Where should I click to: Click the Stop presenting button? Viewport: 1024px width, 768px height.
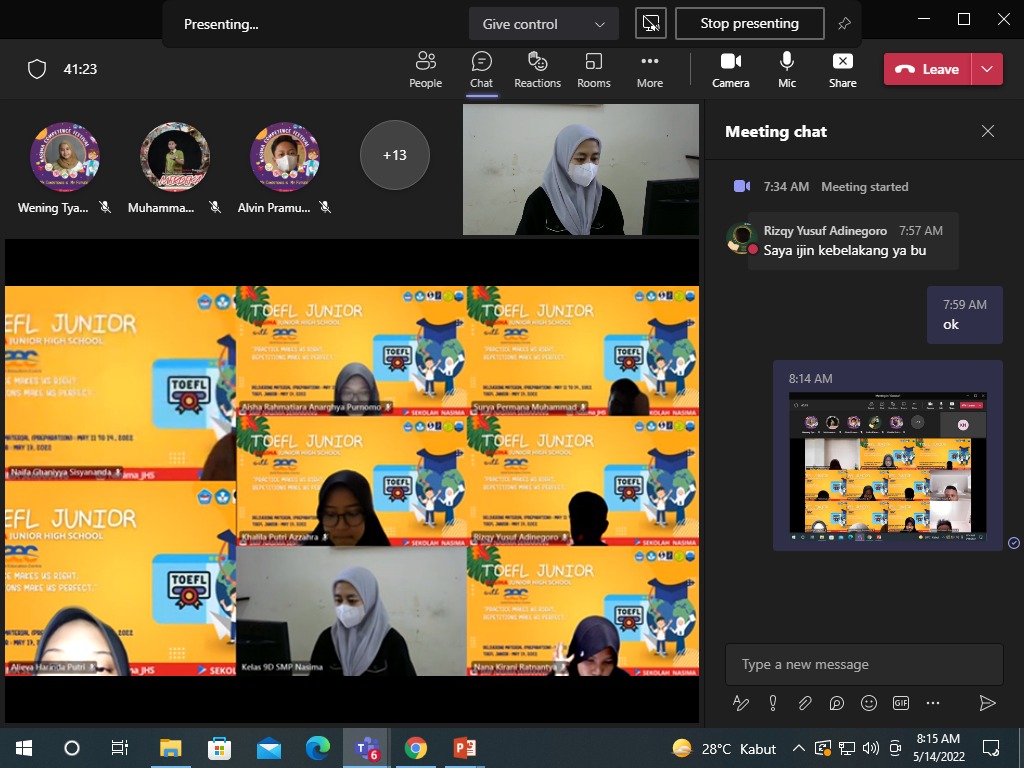click(x=749, y=24)
